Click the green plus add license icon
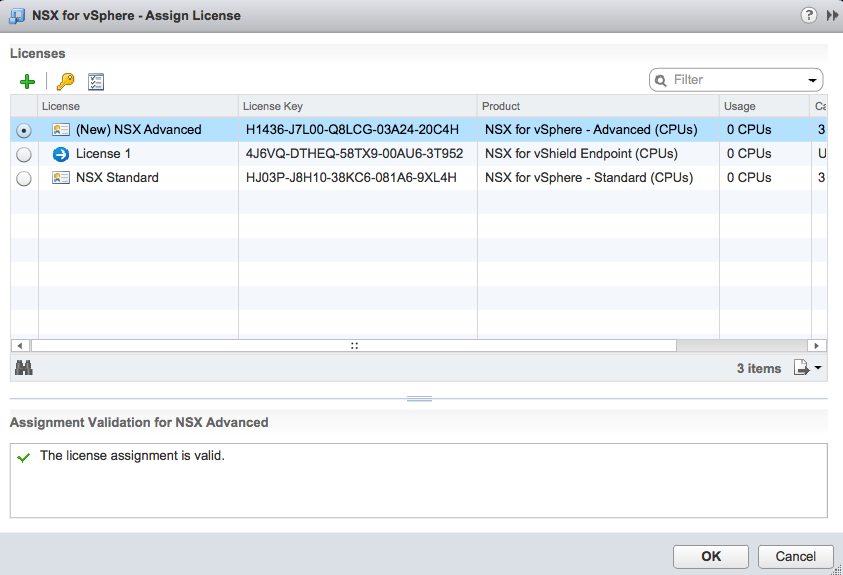Screen dimensions: 843x575 27,82
